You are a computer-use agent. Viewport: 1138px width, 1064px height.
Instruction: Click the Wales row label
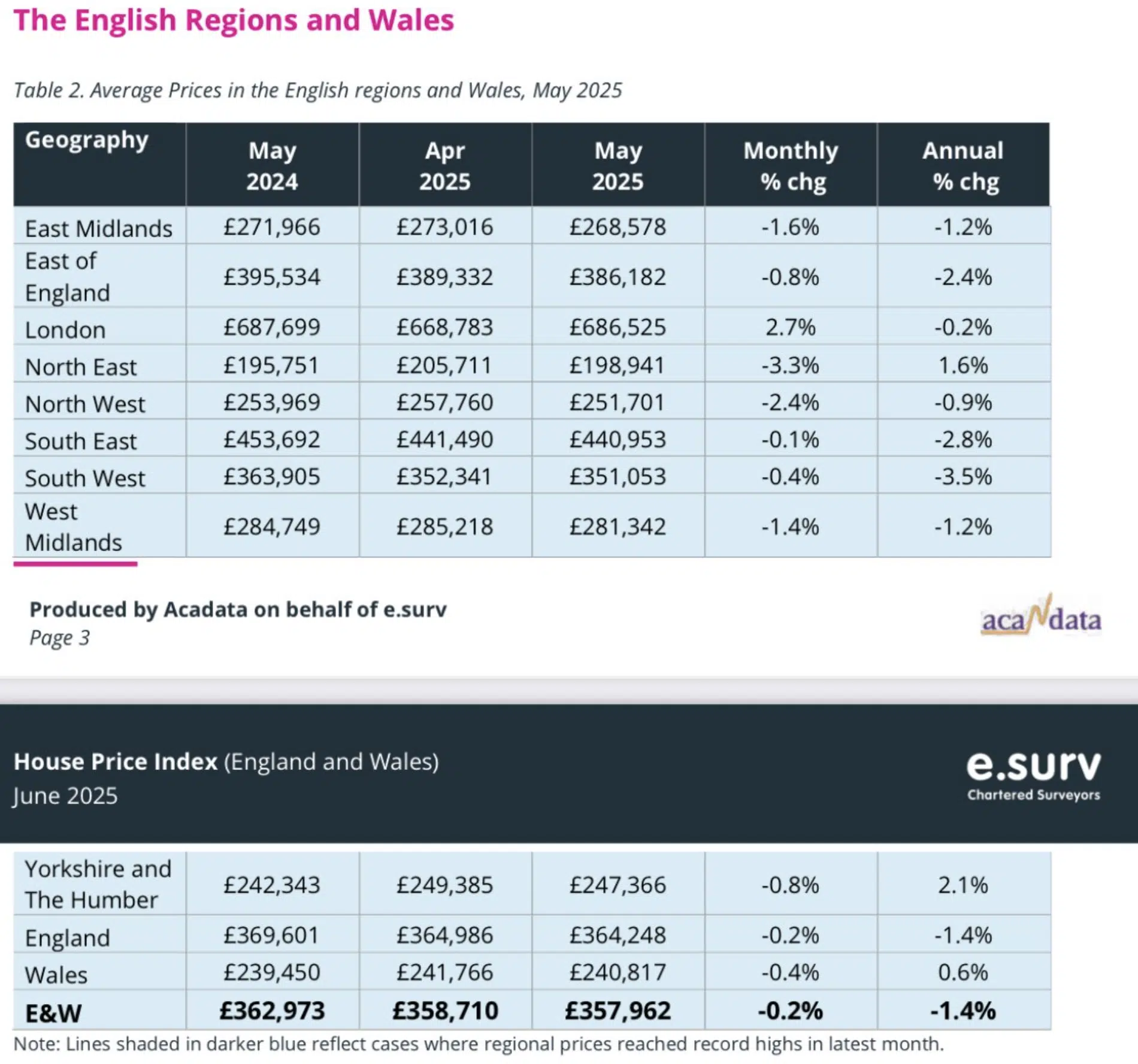pyautogui.click(x=56, y=975)
